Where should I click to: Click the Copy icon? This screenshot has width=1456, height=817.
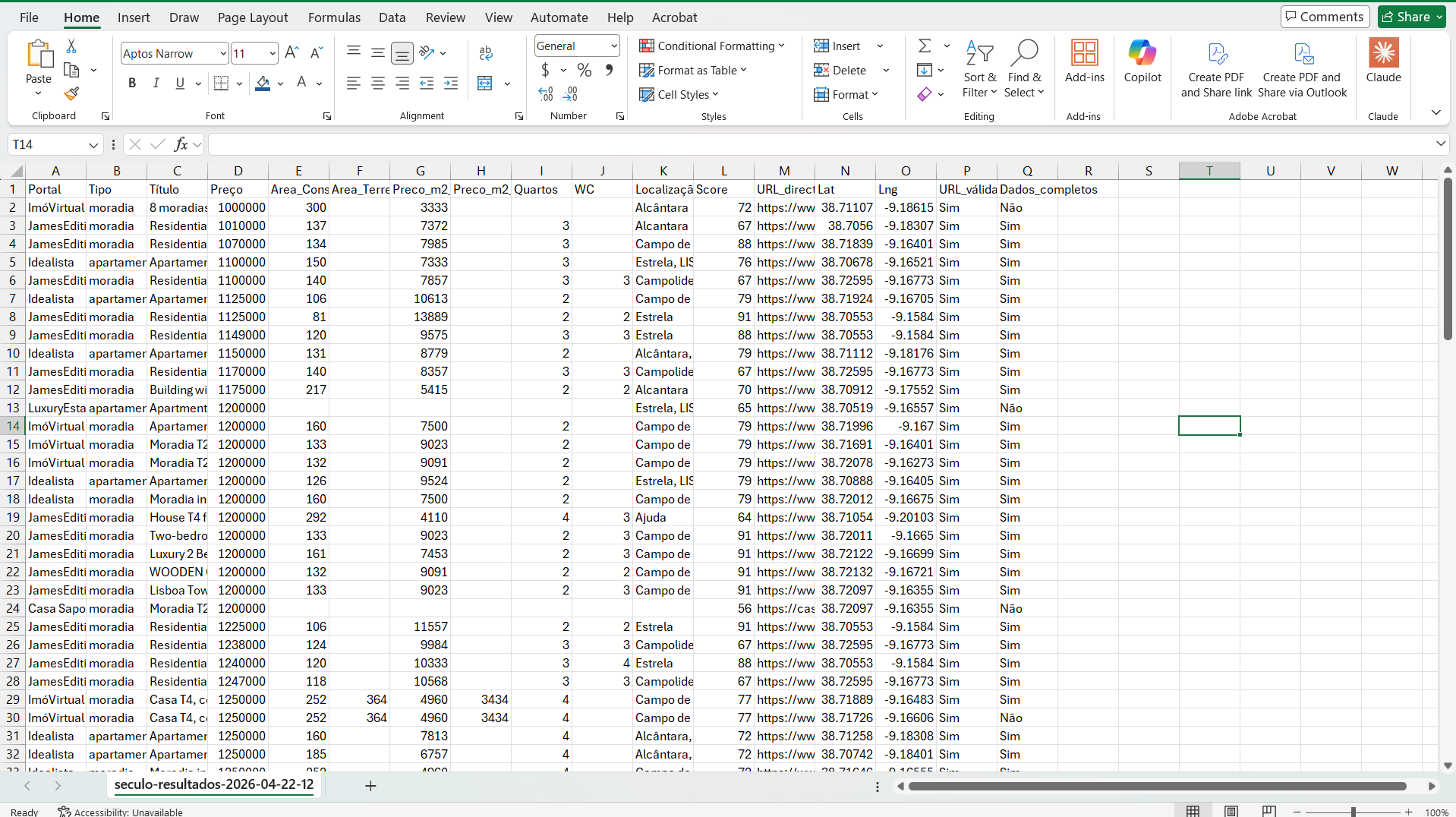[x=71, y=70]
